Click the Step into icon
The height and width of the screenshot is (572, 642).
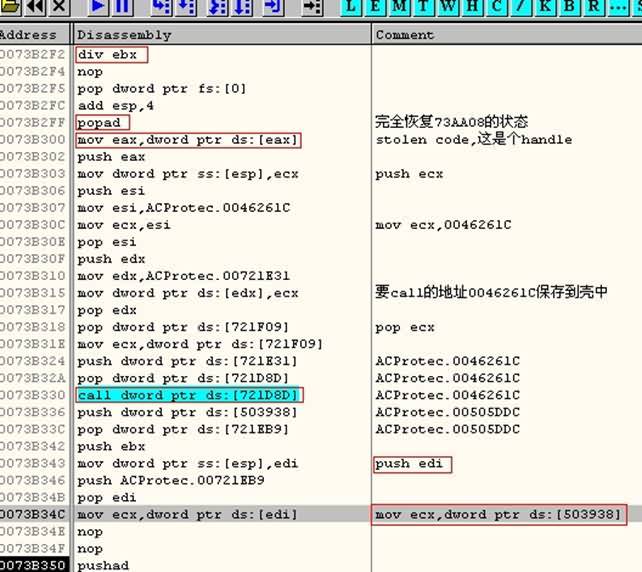point(160,7)
